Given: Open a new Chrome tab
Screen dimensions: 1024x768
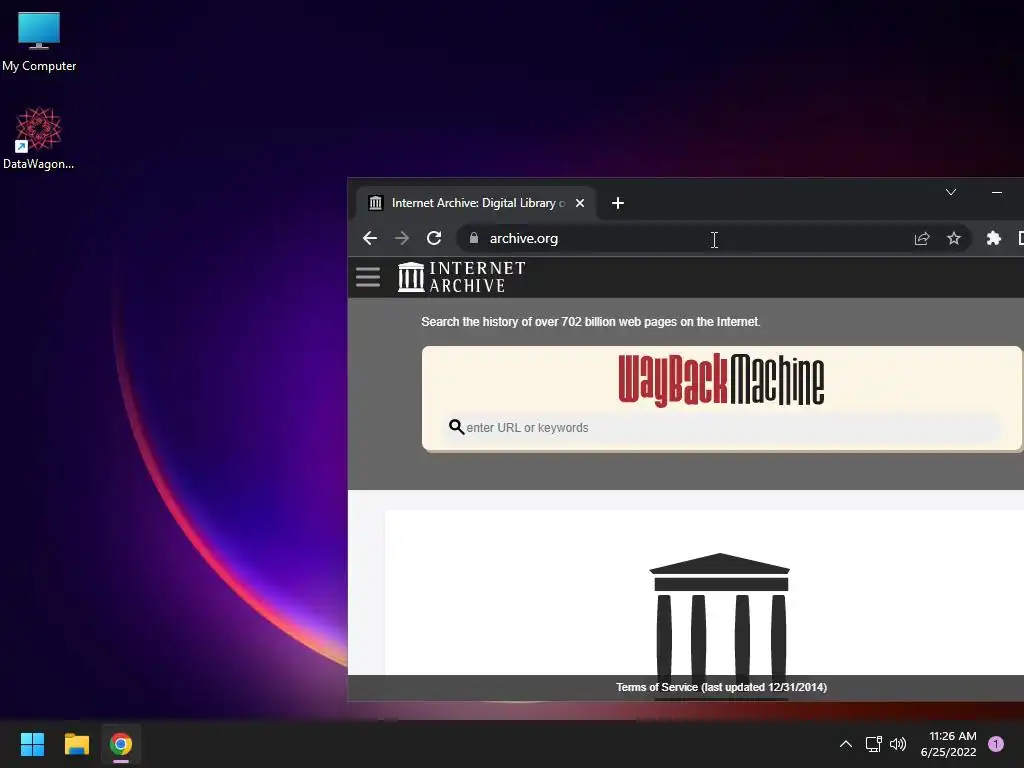Looking at the screenshot, I should tap(617, 203).
